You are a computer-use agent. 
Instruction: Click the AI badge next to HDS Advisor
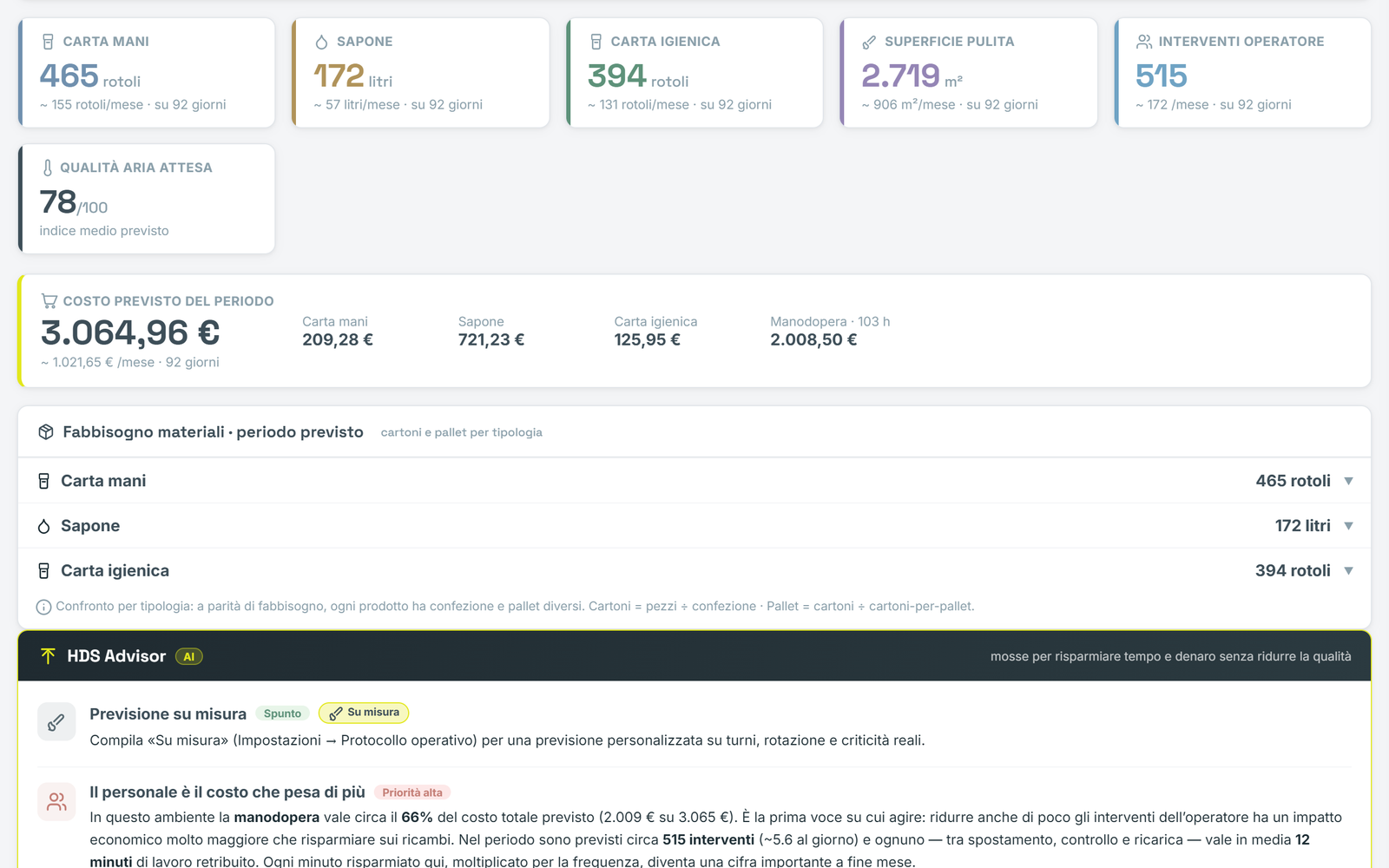click(189, 657)
